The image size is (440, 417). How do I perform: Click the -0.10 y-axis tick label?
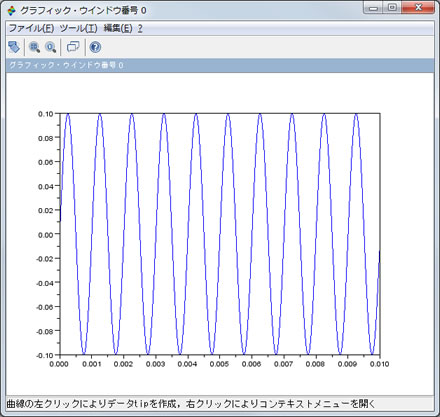[x=45, y=355]
